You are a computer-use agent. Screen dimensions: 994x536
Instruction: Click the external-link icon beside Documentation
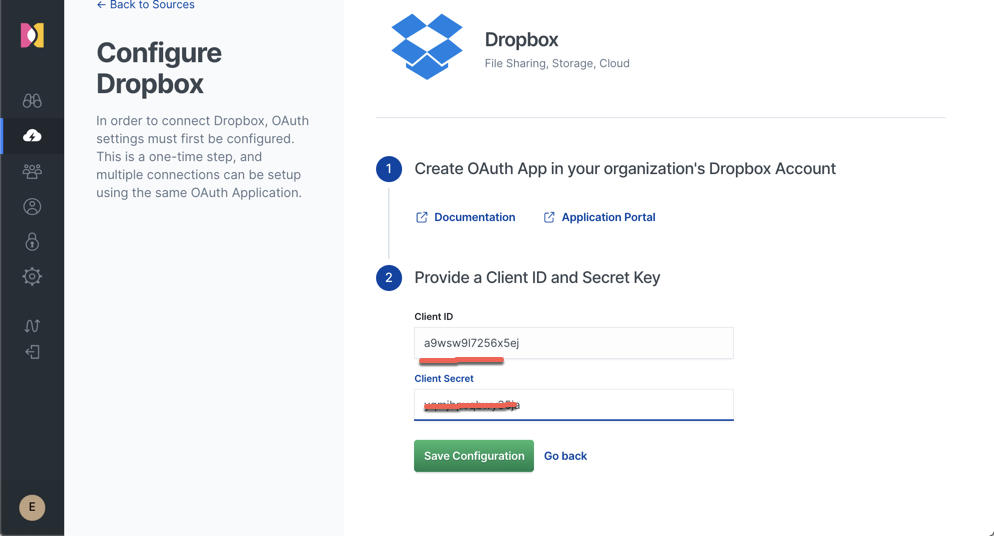(x=422, y=217)
